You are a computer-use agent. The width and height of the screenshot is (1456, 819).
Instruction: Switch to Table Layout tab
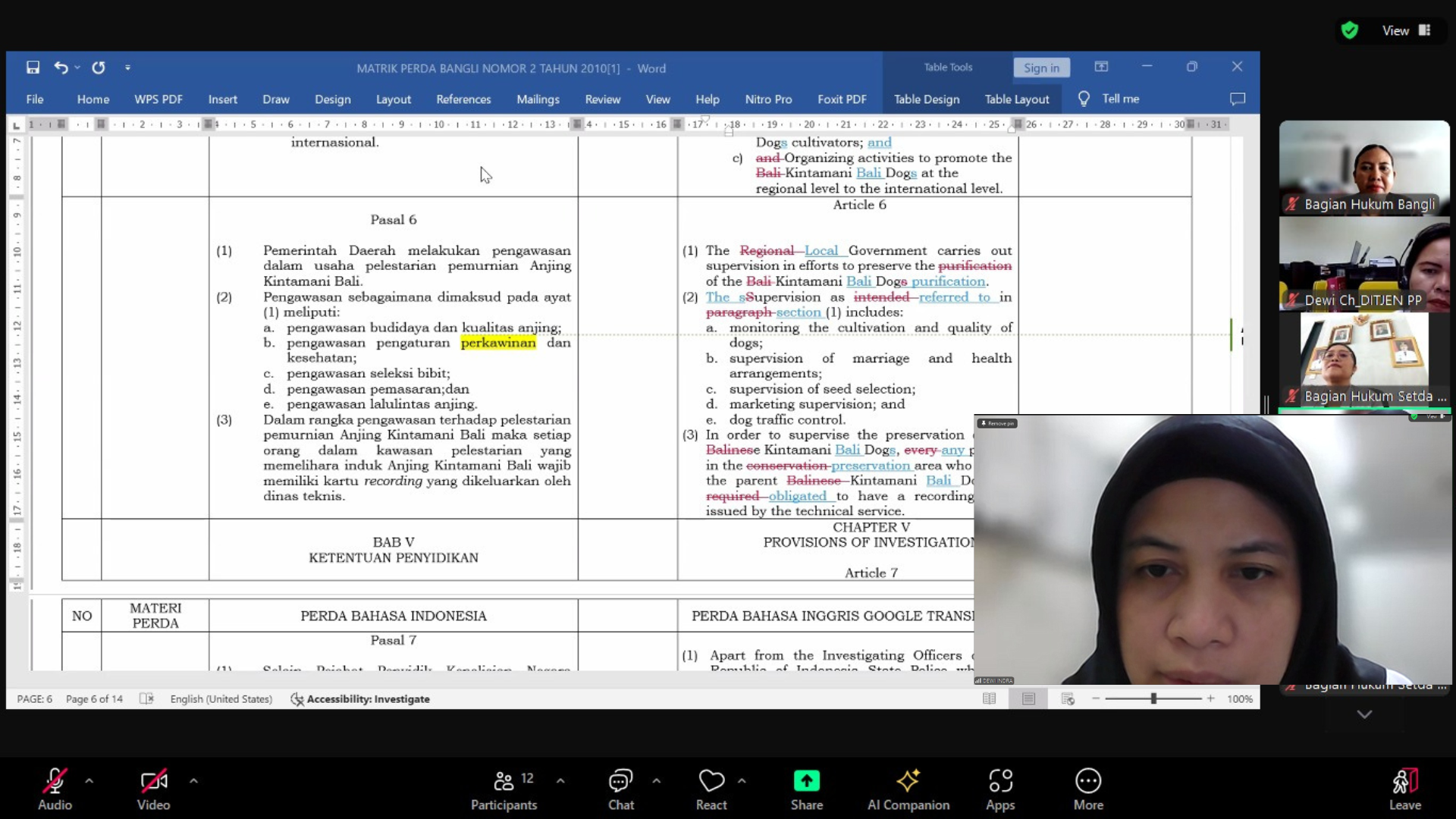pos(1017,99)
